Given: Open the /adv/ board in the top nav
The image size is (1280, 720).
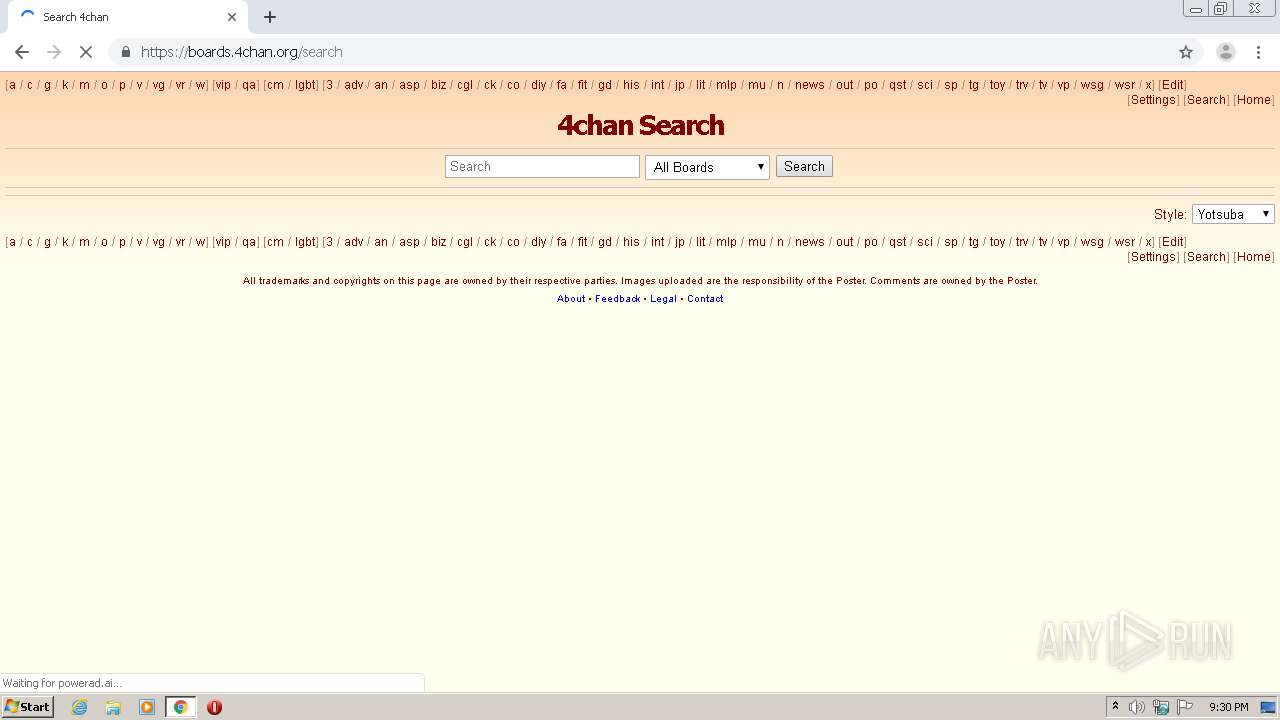Looking at the screenshot, I should [354, 85].
